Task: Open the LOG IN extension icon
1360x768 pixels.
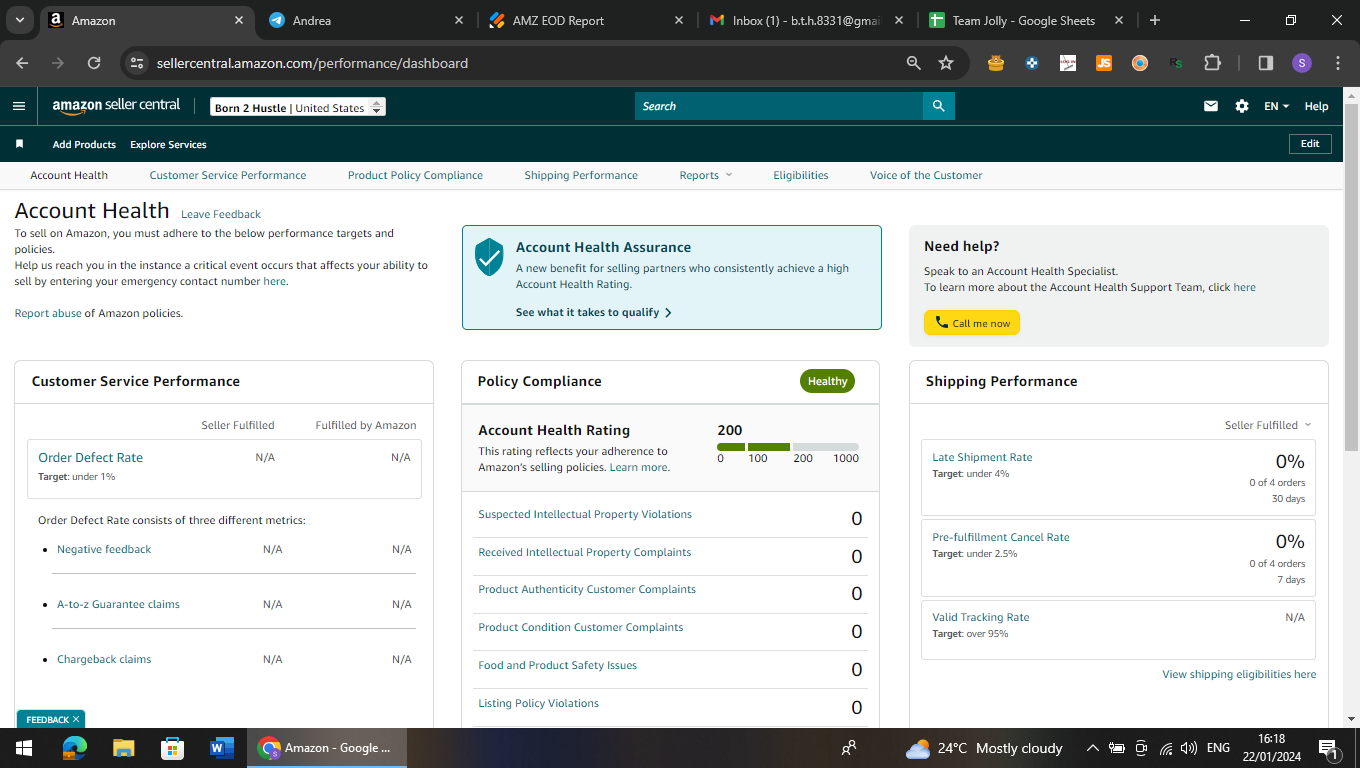Action: (1068, 63)
